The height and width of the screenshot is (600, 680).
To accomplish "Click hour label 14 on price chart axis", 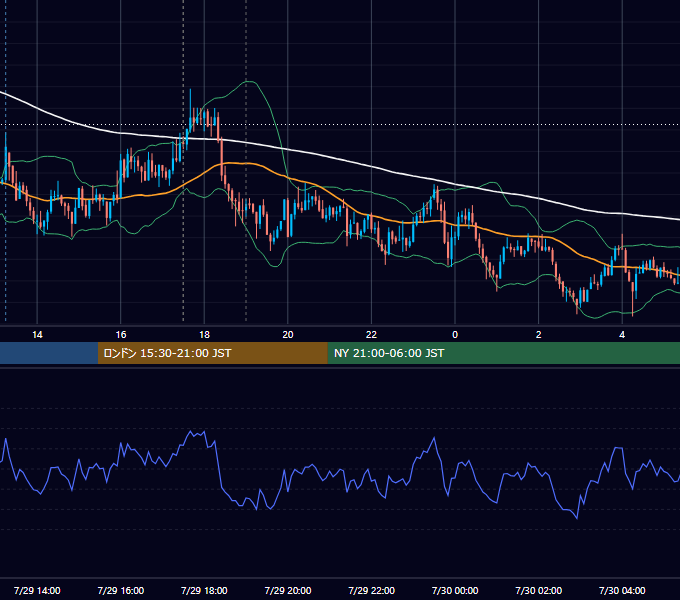I will (37, 335).
